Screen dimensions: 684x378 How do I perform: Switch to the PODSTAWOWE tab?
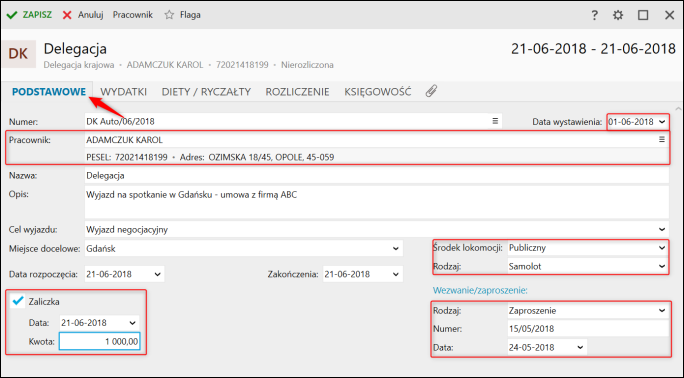[x=49, y=92]
